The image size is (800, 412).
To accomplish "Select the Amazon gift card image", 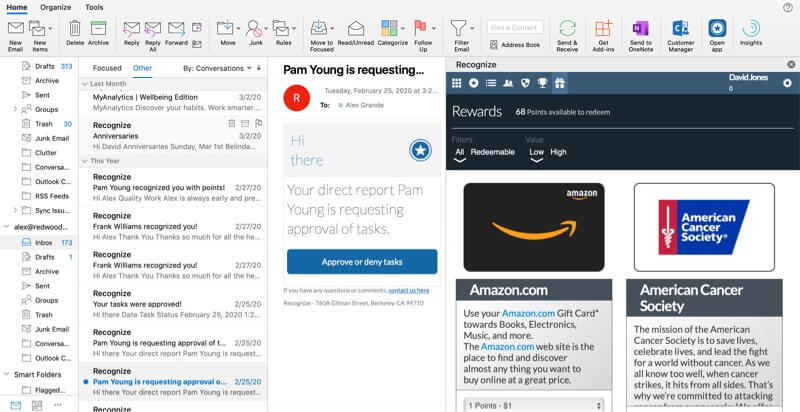I will click(534, 227).
